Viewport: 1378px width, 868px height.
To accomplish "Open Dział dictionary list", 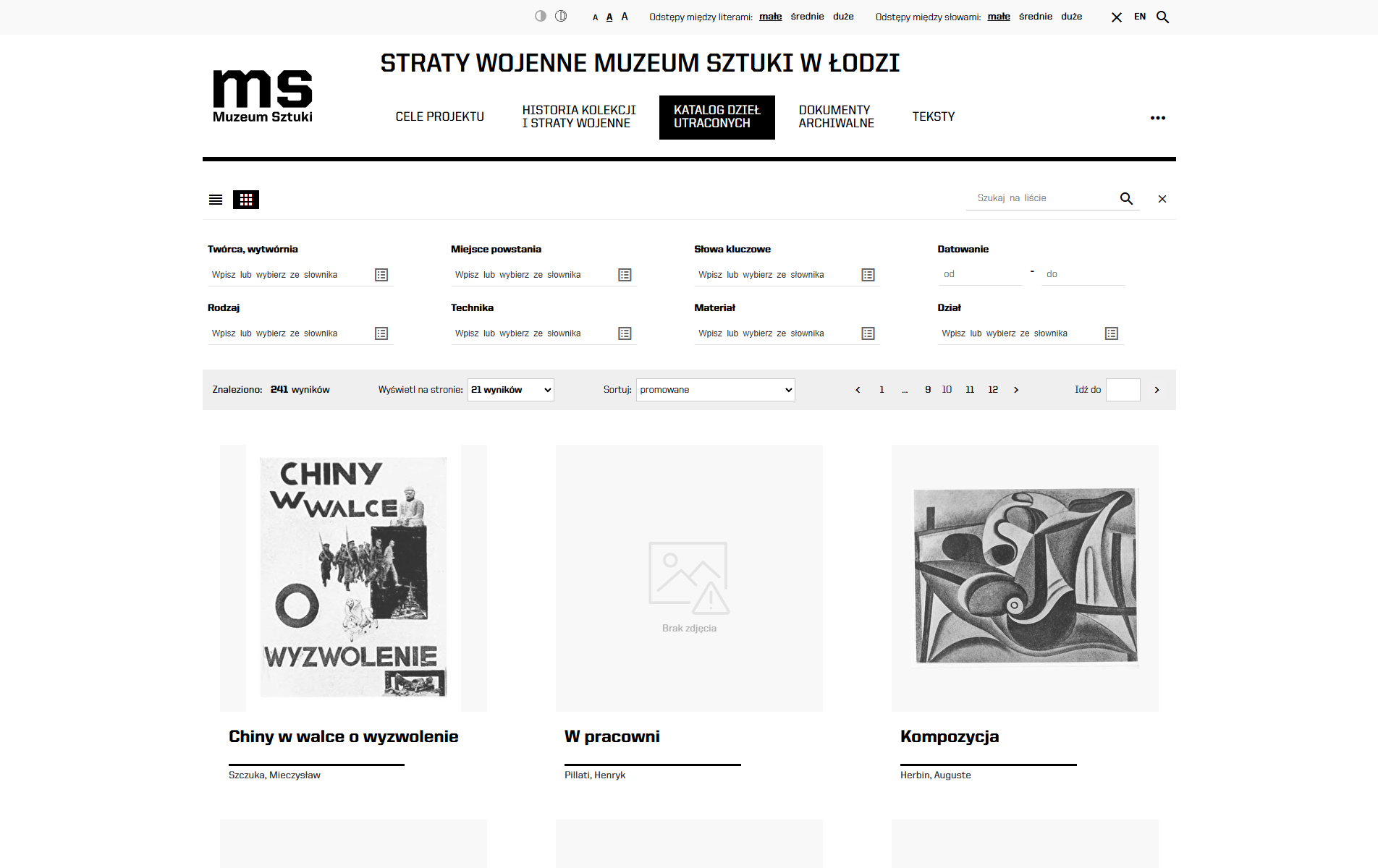I will pos(1112,333).
